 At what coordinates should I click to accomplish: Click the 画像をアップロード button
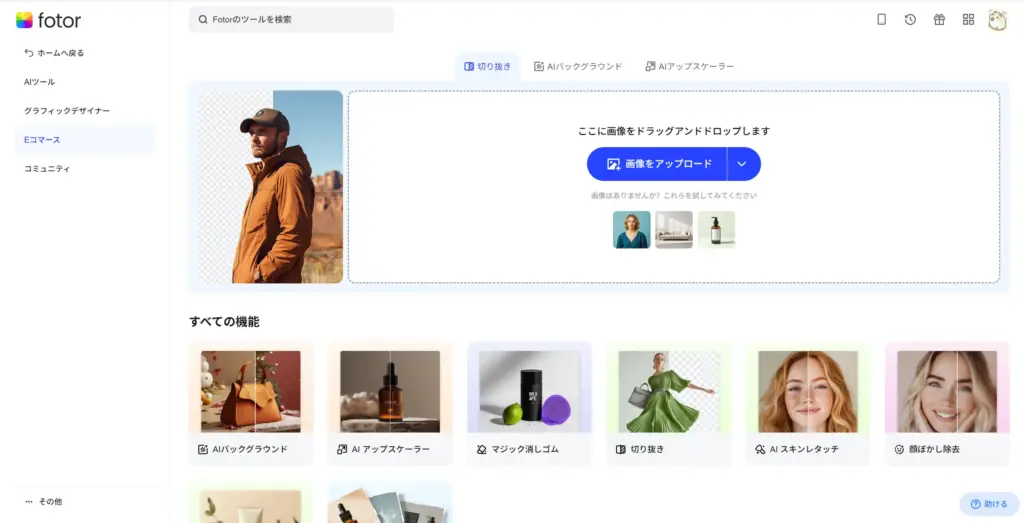click(x=657, y=164)
